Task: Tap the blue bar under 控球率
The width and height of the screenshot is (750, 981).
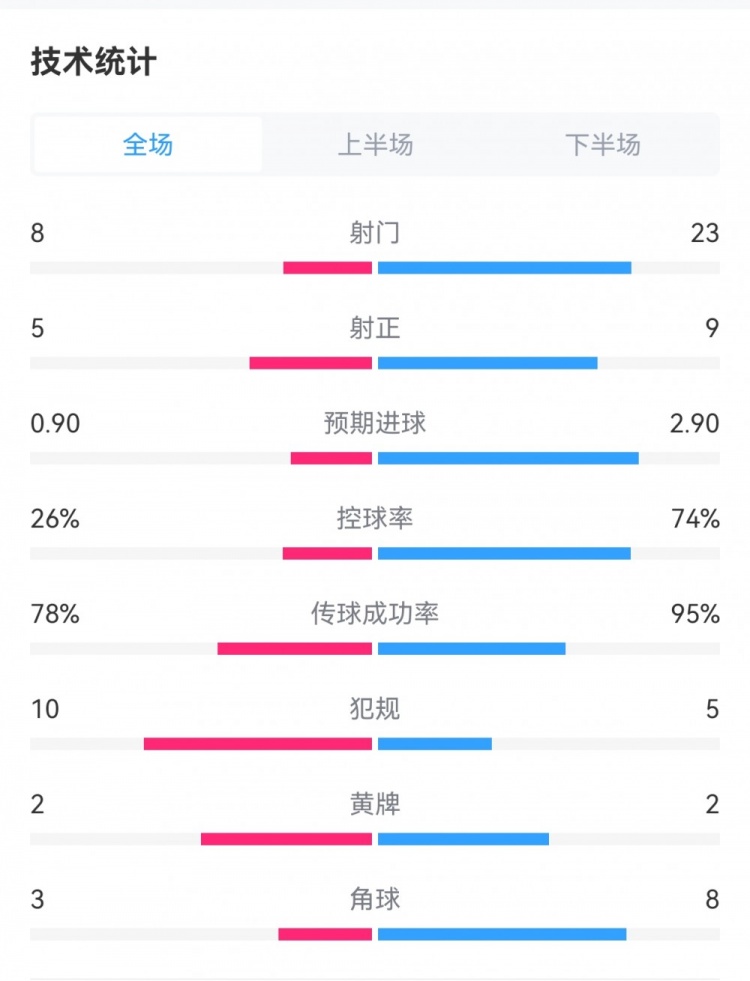Action: click(504, 554)
